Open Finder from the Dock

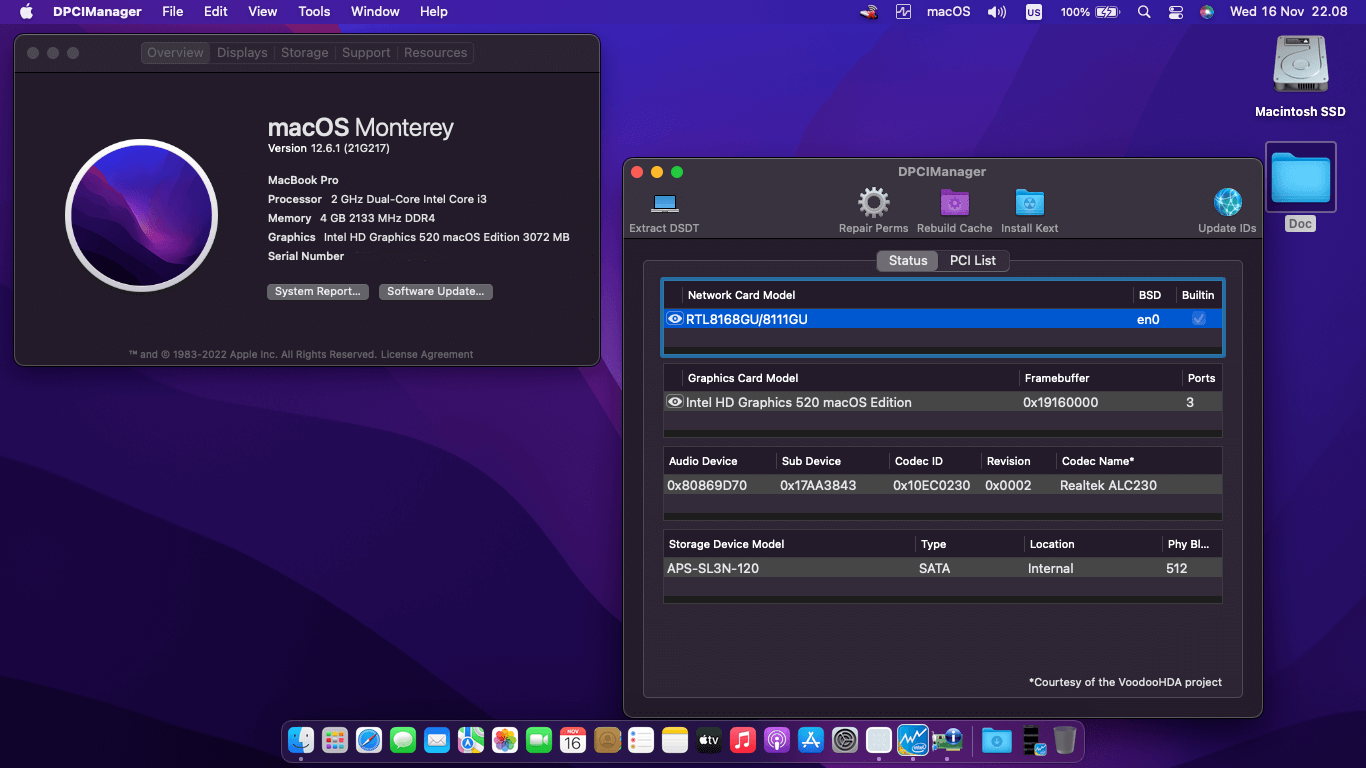tap(301, 740)
